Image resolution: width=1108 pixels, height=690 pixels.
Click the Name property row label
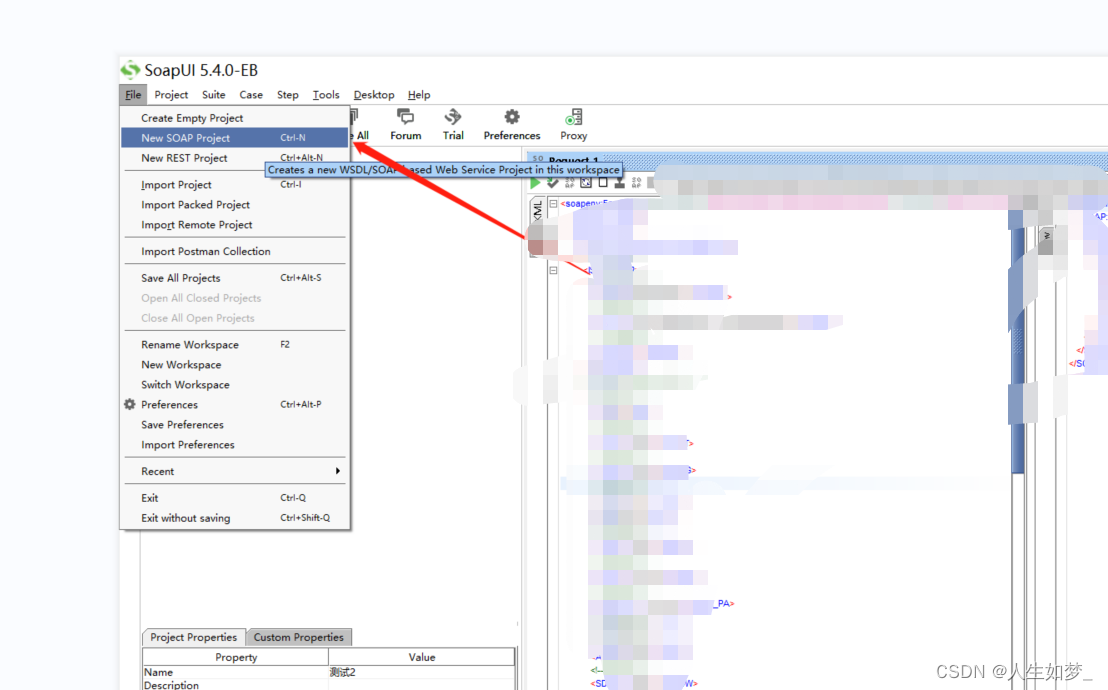click(235, 672)
